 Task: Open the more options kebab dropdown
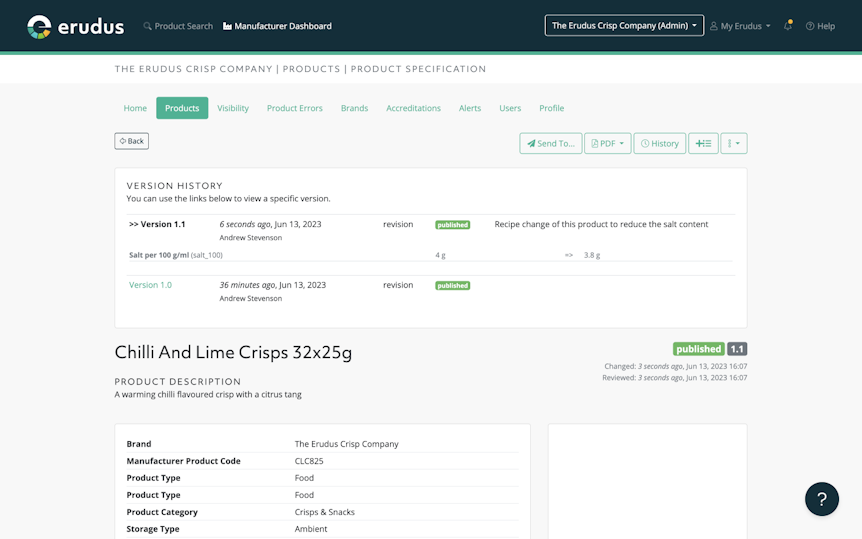pos(734,143)
